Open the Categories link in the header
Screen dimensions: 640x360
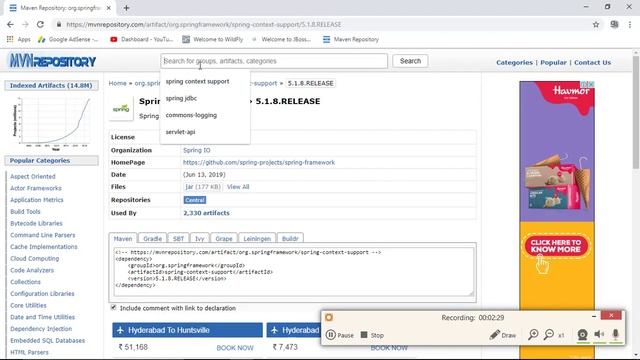[514, 62]
